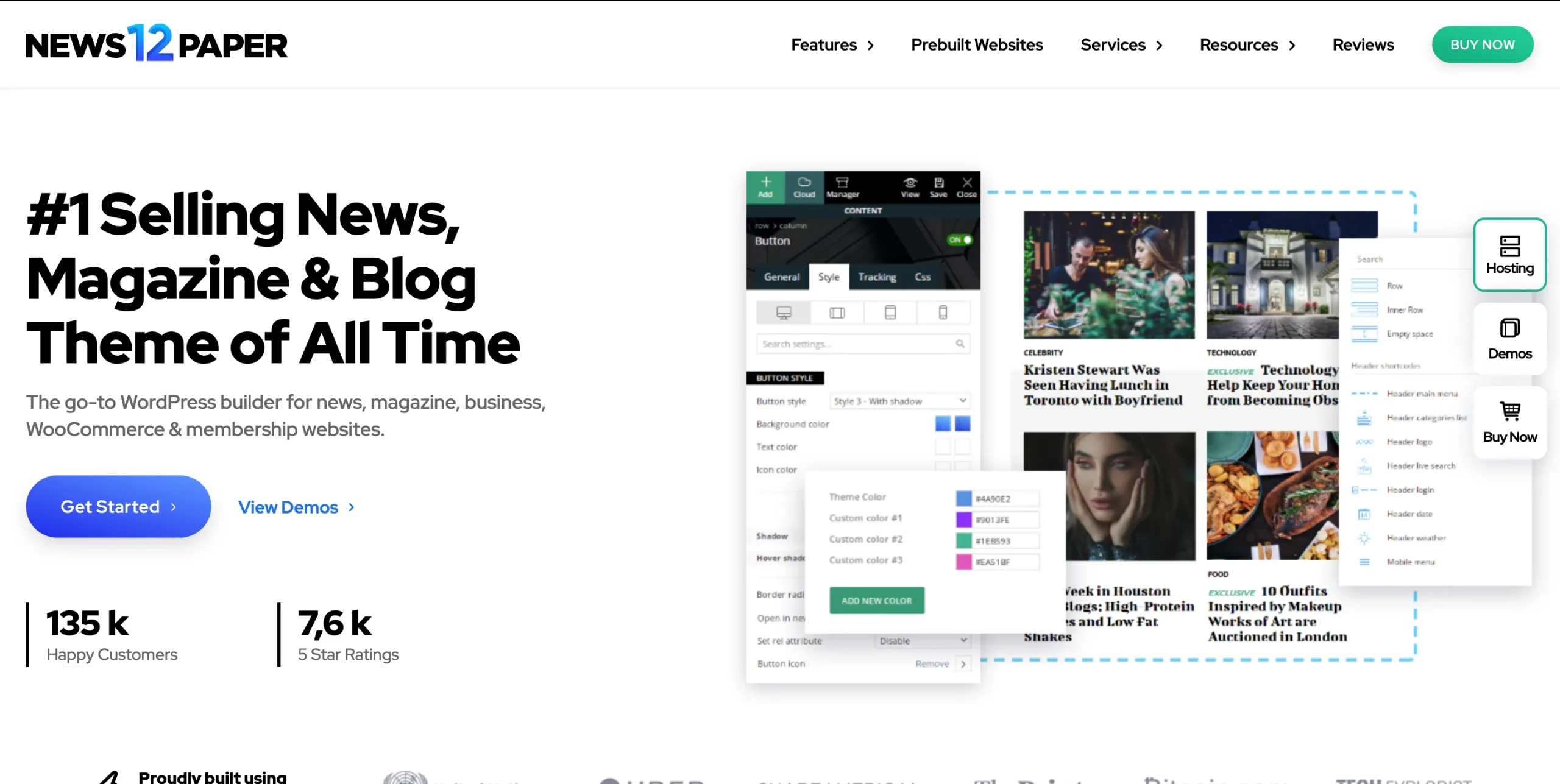Click the Remove link for Button icon
This screenshot has width=1560, height=784.
coord(932,664)
